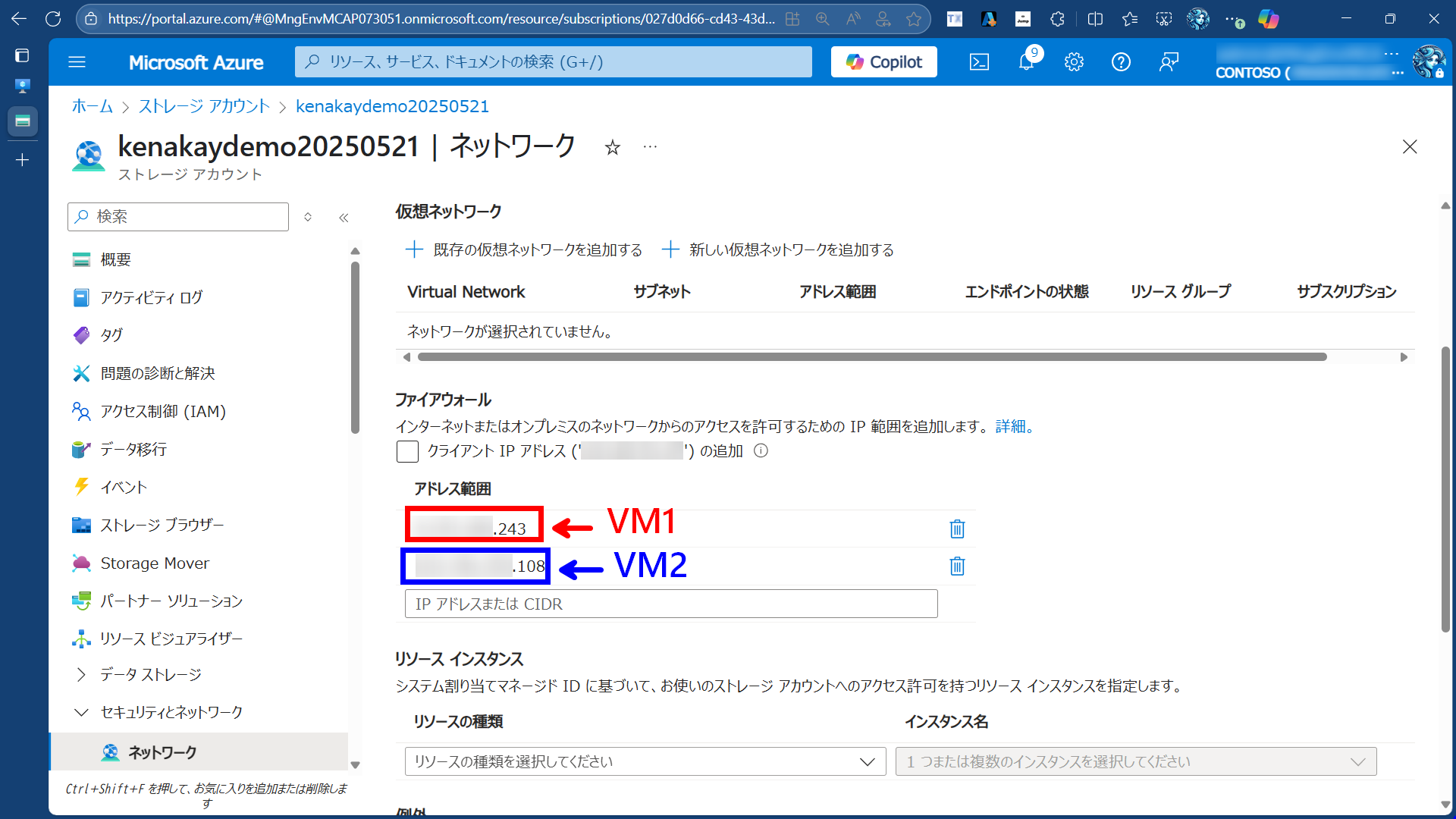Delete the .243 address range entry
This screenshot has width=1456, height=819.
[957, 529]
